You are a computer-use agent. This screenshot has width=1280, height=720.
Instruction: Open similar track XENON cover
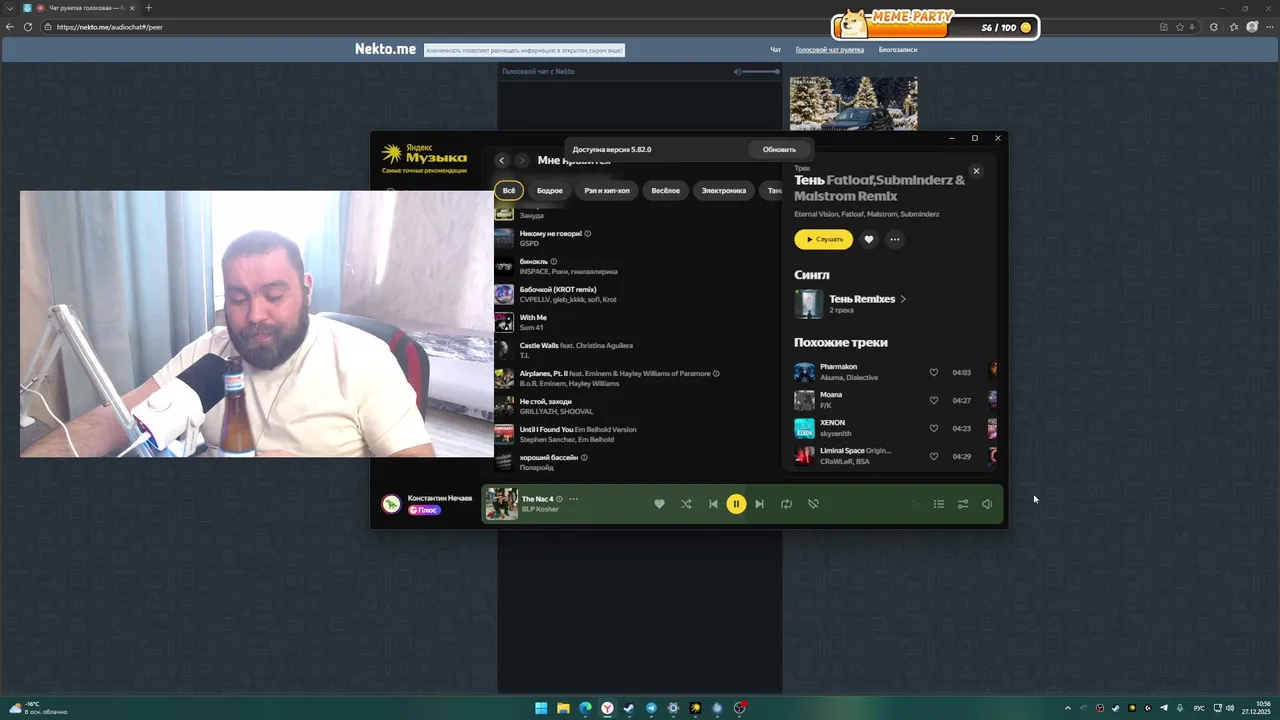(x=804, y=428)
